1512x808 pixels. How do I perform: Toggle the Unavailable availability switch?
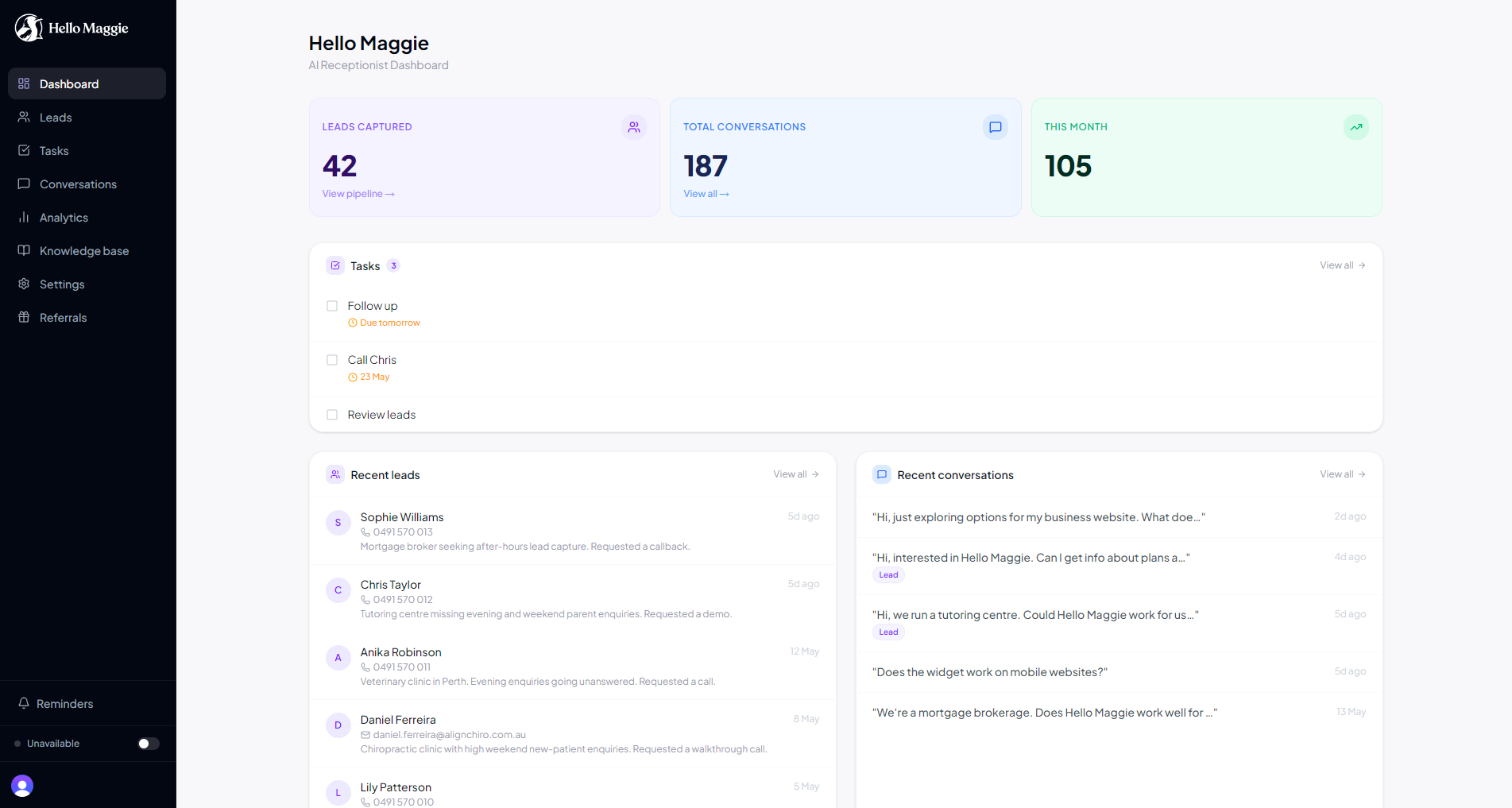coord(149,744)
